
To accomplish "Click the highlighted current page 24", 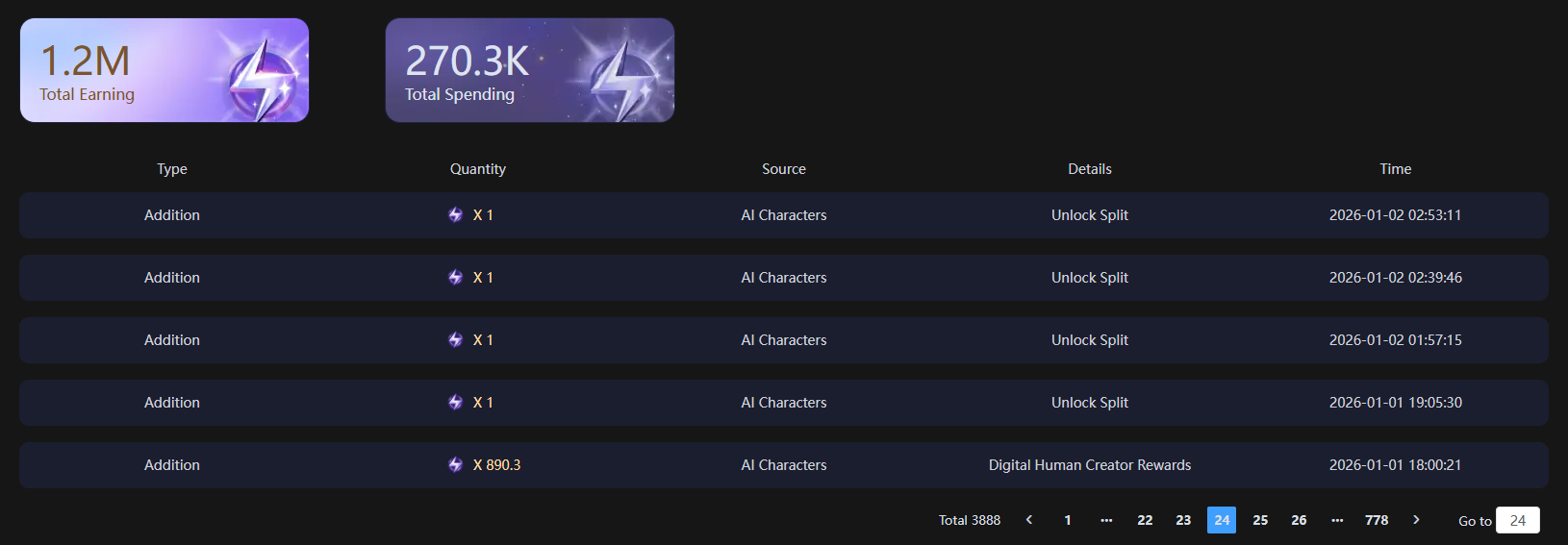I will (1222, 520).
